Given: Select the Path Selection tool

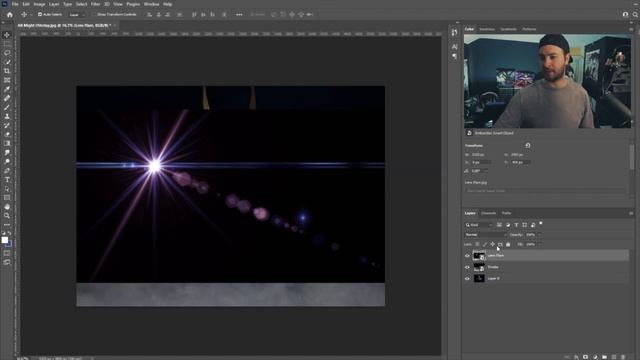Looking at the screenshot, I should tap(7, 189).
